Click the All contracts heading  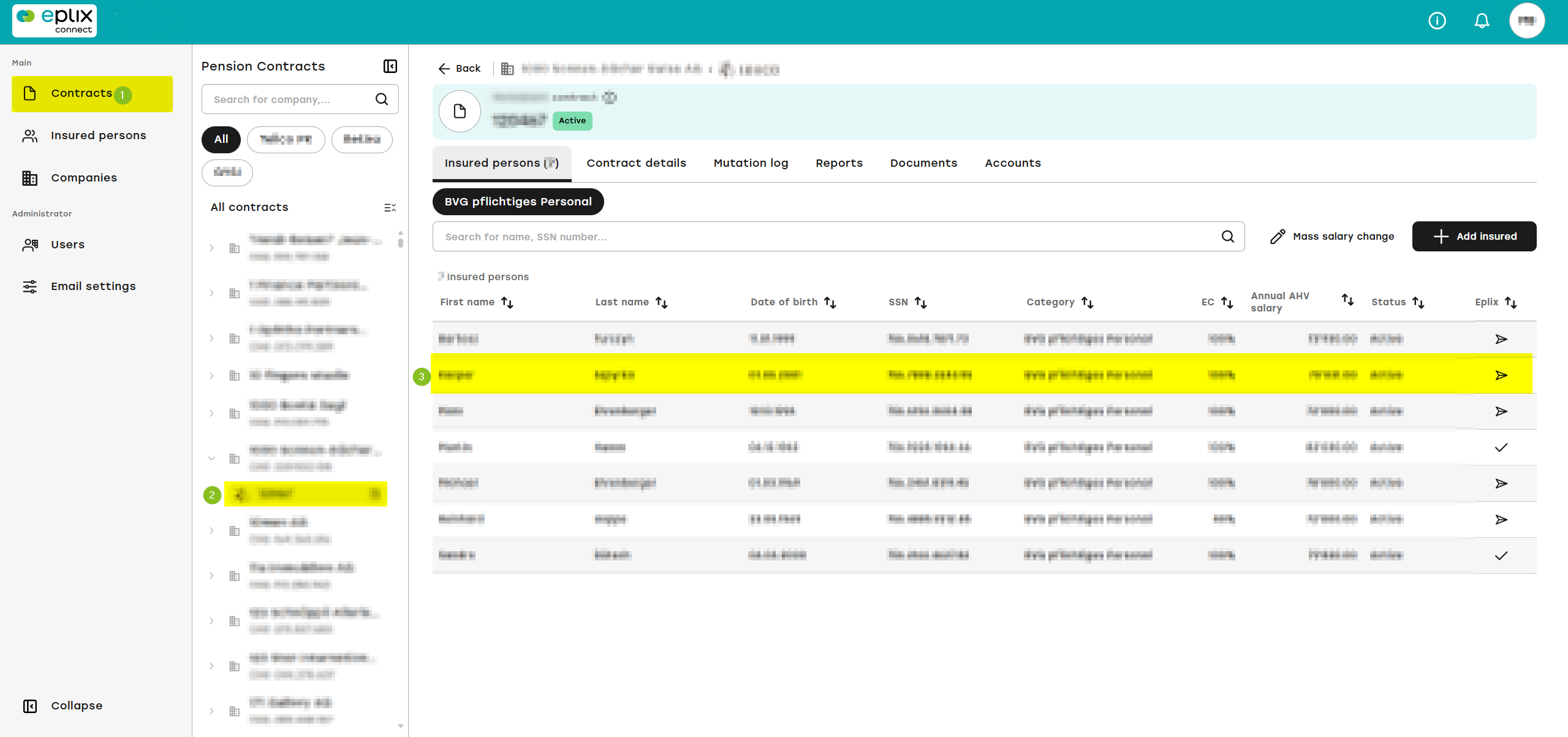249,207
